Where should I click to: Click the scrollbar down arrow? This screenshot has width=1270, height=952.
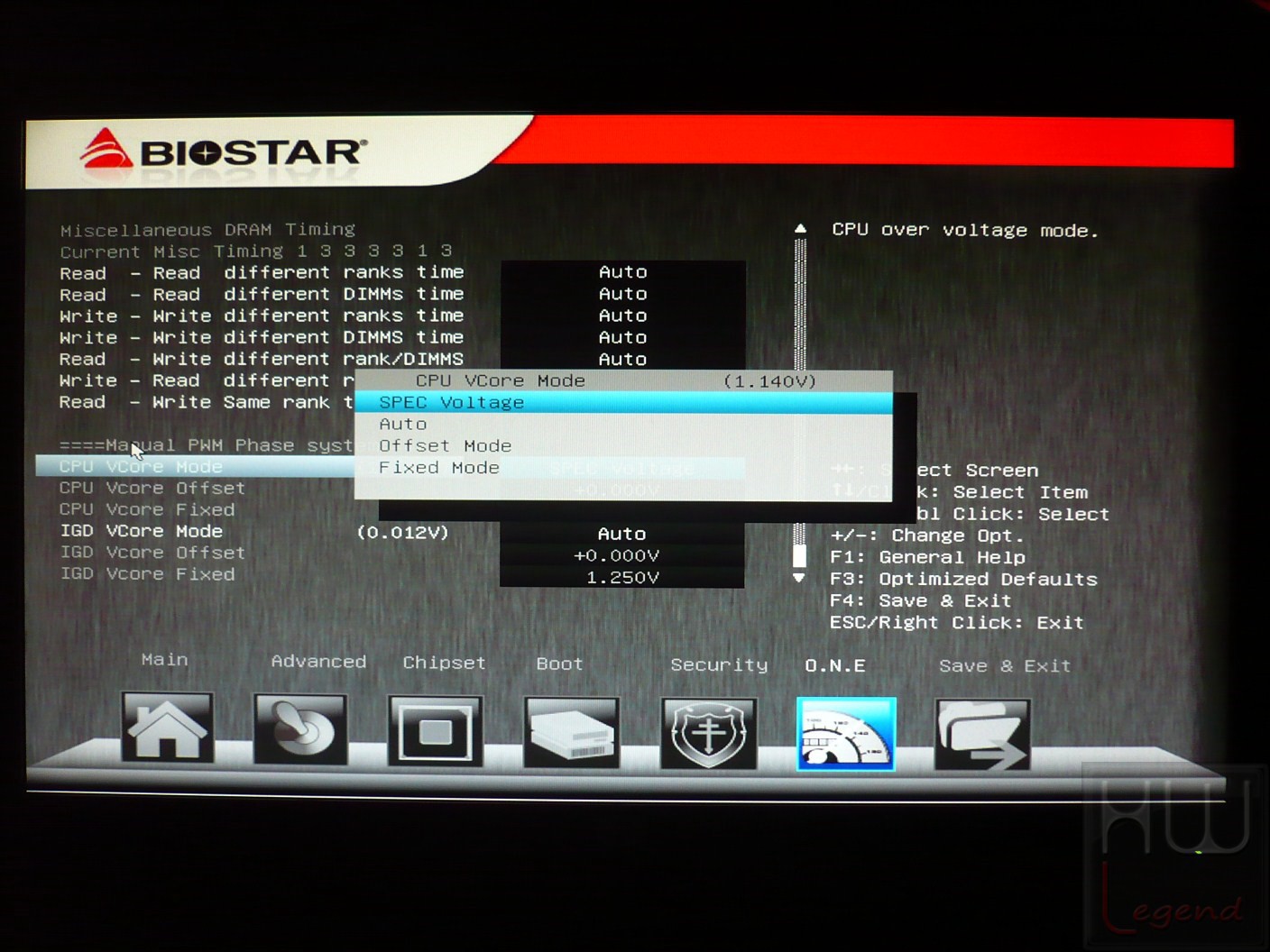point(799,578)
